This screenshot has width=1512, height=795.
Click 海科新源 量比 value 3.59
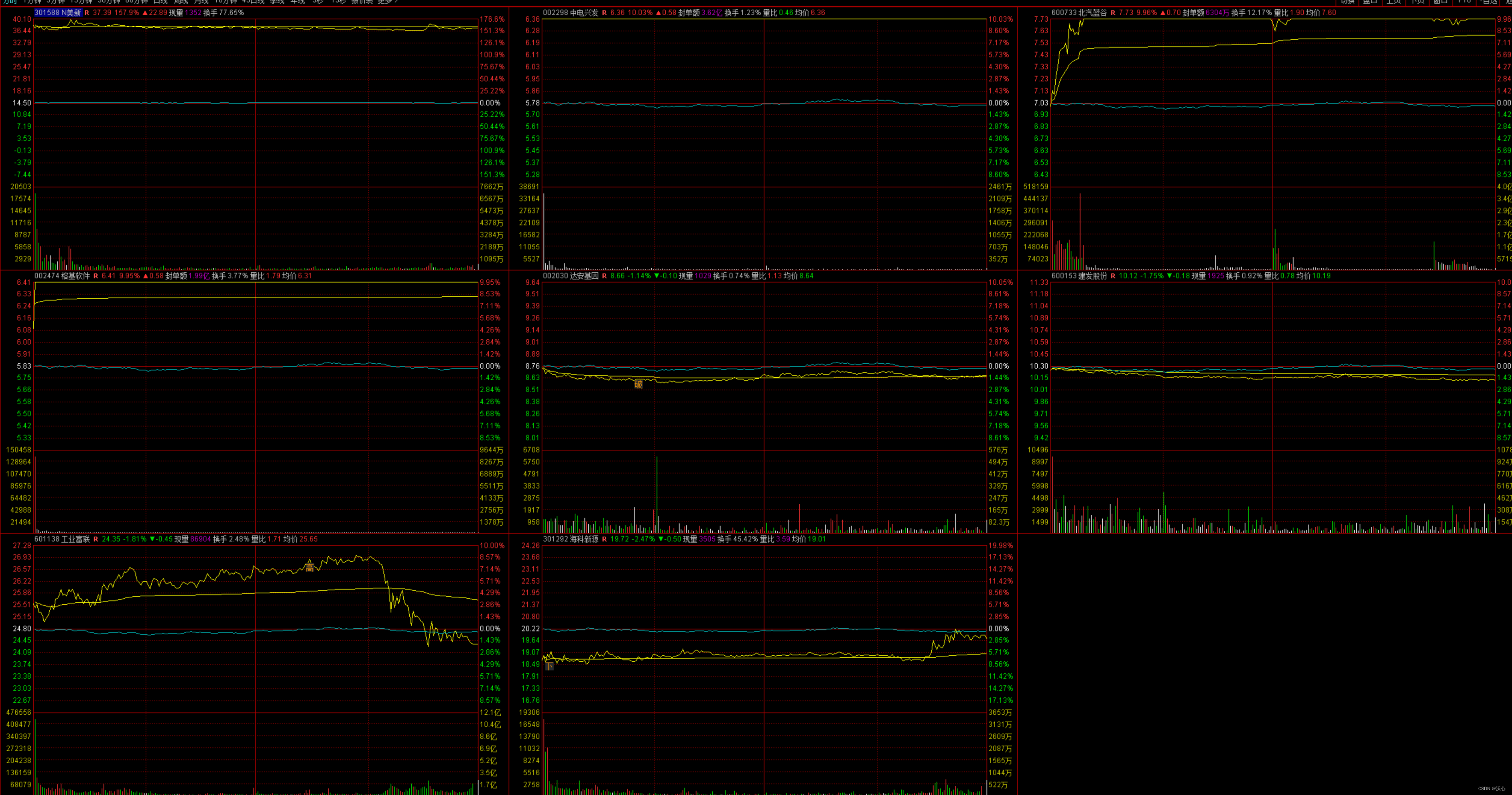pos(783,539)
